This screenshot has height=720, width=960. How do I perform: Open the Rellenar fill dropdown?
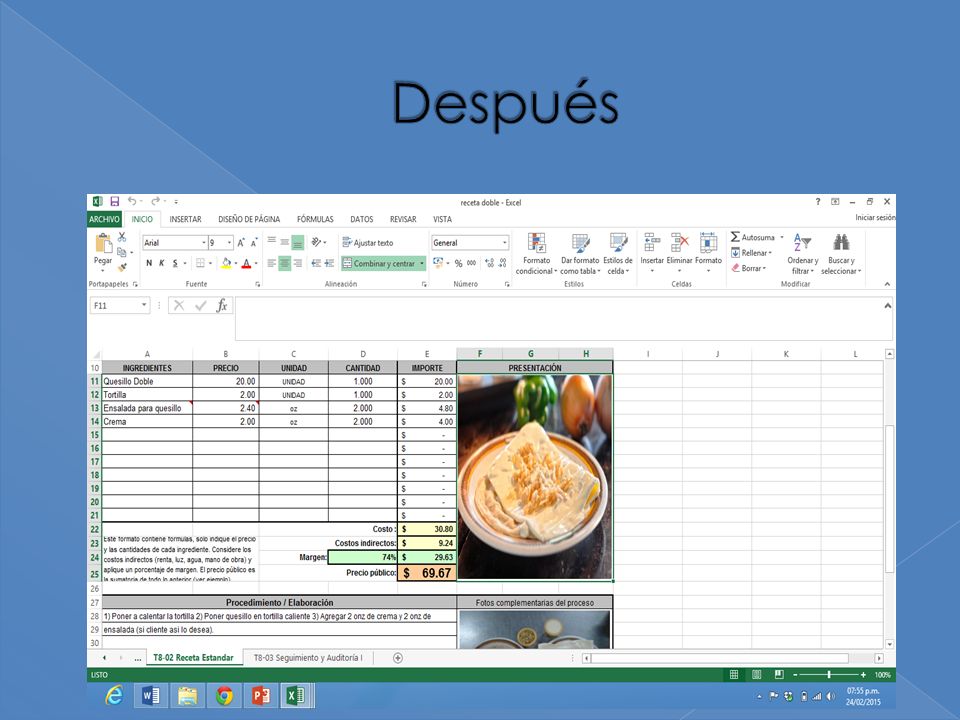click(751, 253)
